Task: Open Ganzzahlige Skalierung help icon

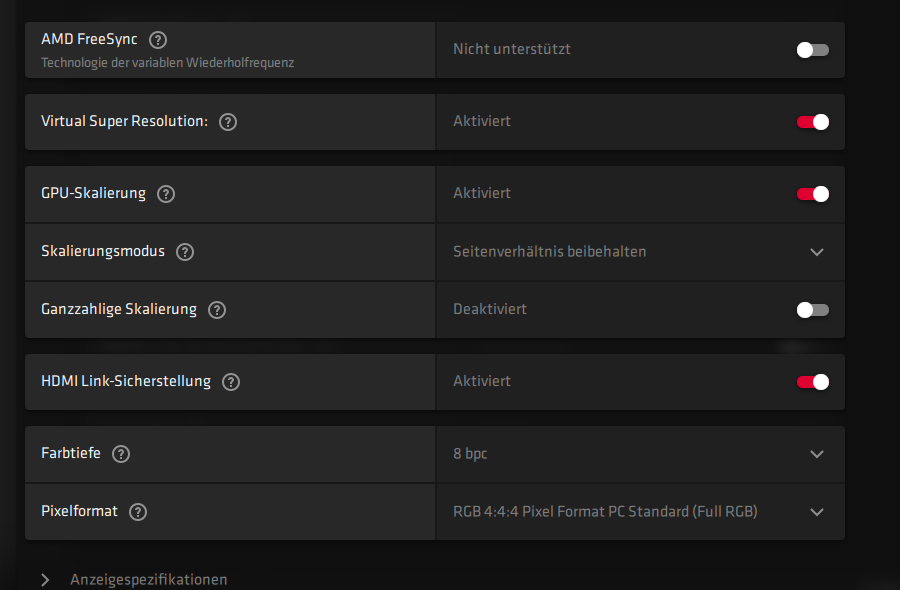Action: tap(217, 310)
